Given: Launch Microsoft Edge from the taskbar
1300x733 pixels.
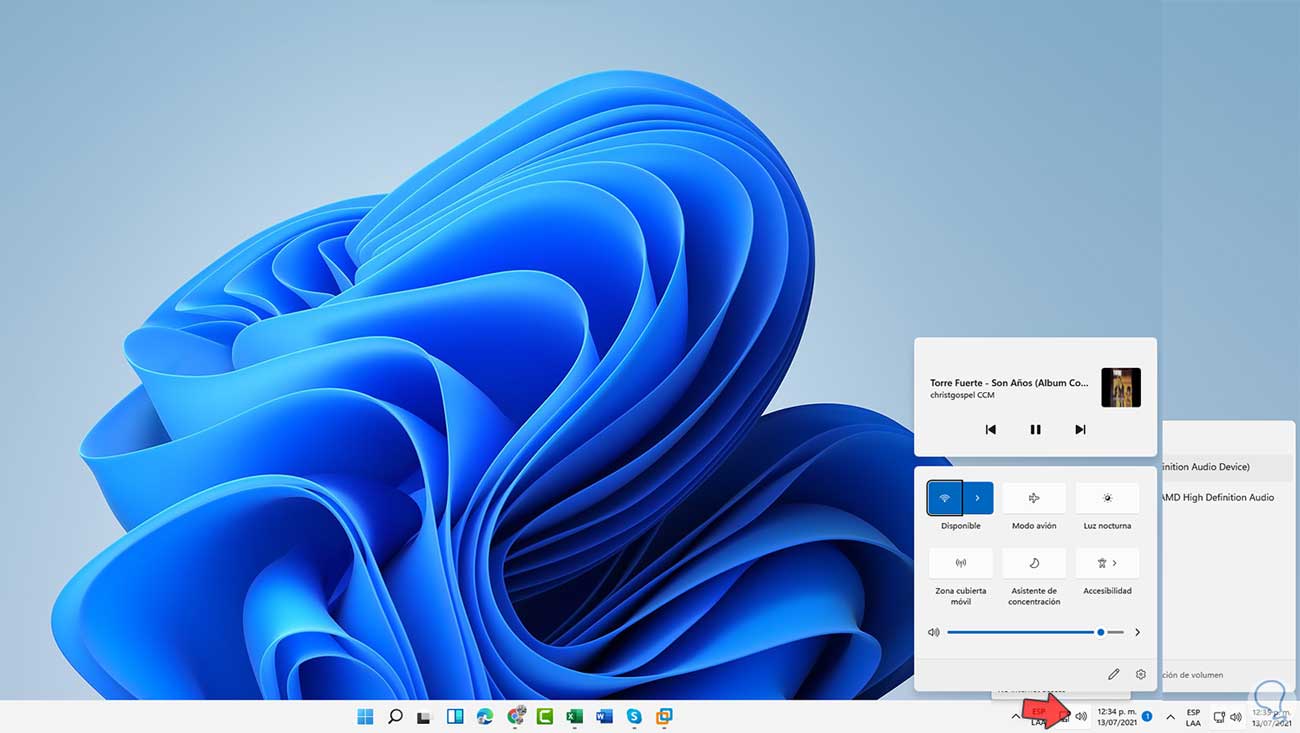Looking at the screenshot, I should point(485,716).
